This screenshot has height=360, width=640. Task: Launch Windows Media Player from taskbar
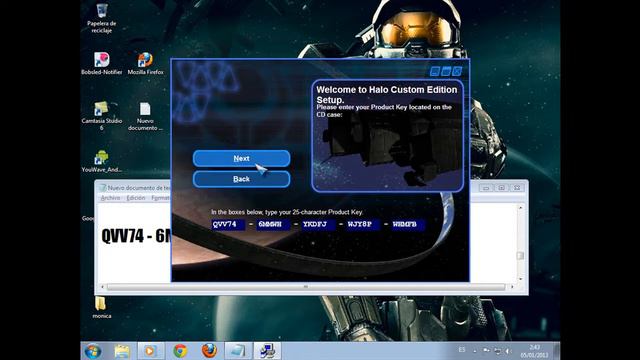(x=151, y=351)
